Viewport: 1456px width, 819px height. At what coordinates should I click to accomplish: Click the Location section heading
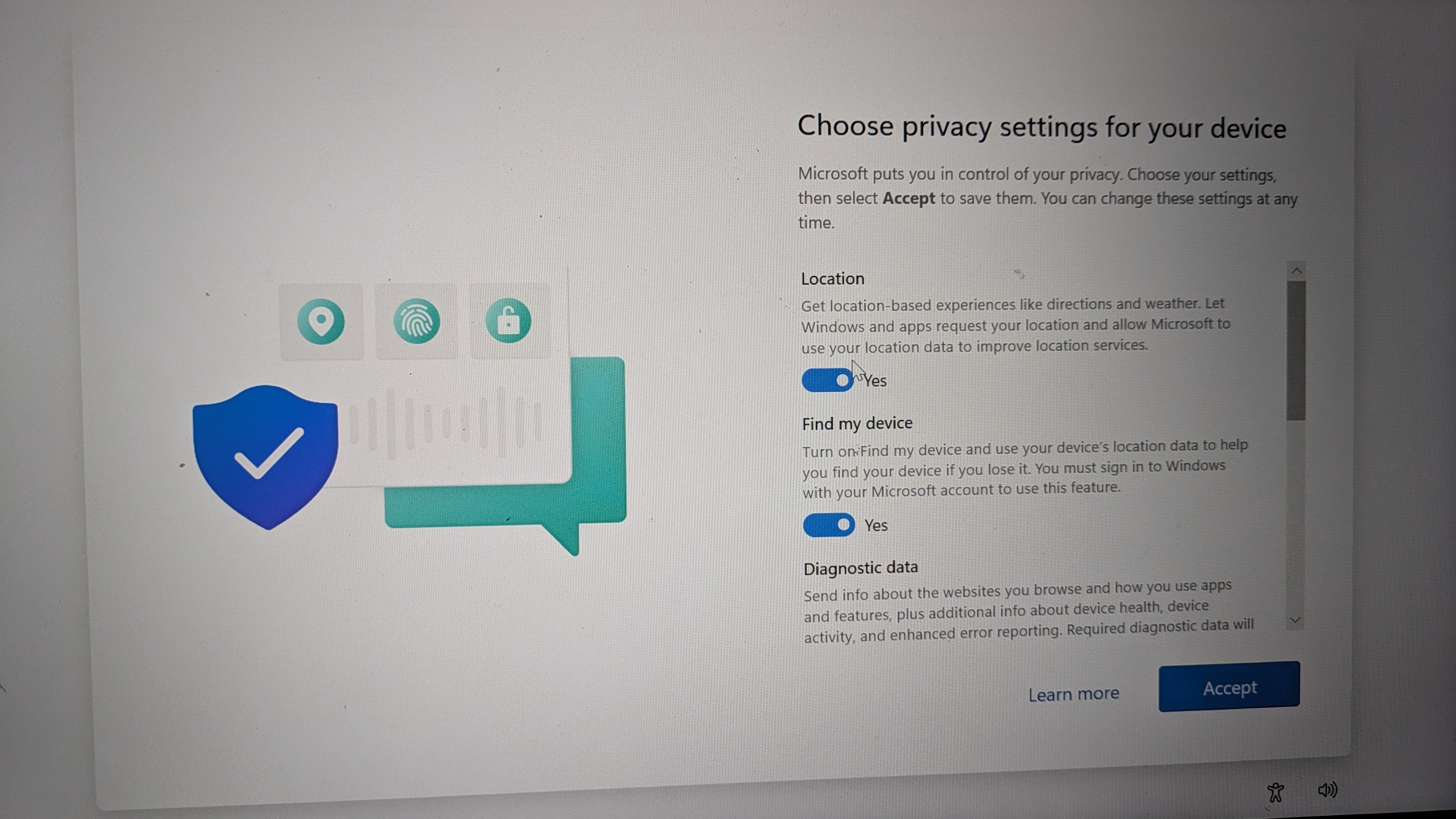coord(833,279)
